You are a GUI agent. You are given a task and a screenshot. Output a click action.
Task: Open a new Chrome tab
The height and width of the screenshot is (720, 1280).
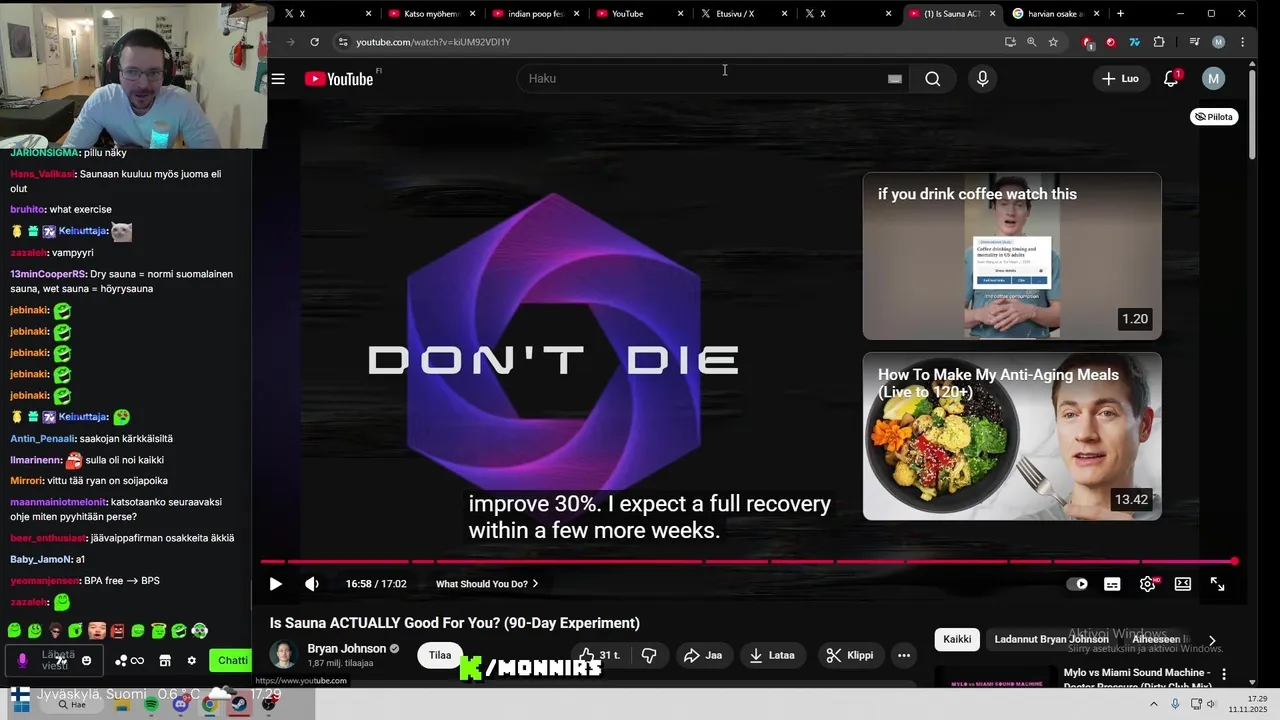pos(1120,14)
